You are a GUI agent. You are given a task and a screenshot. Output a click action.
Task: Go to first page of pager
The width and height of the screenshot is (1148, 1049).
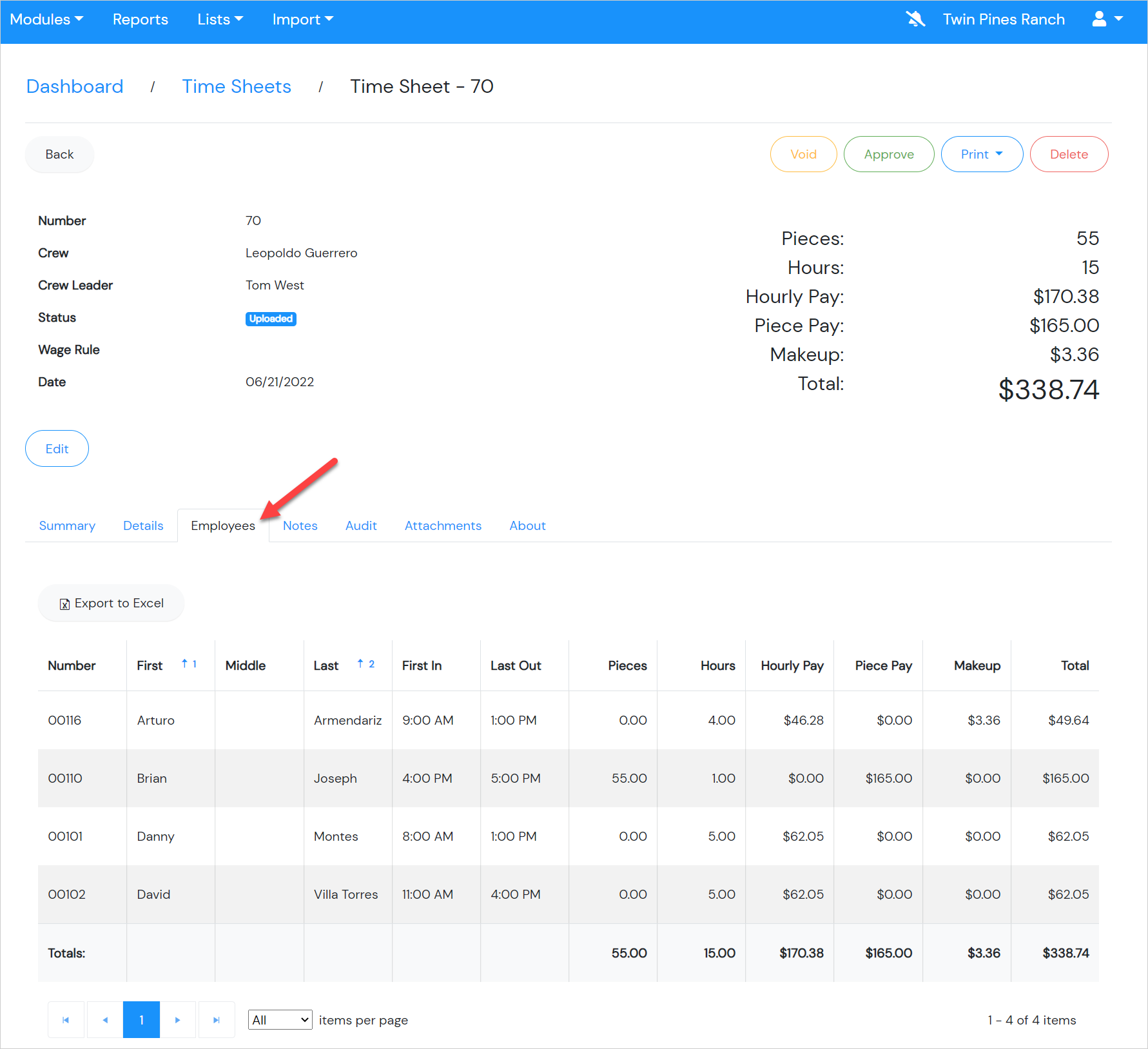66,1019
